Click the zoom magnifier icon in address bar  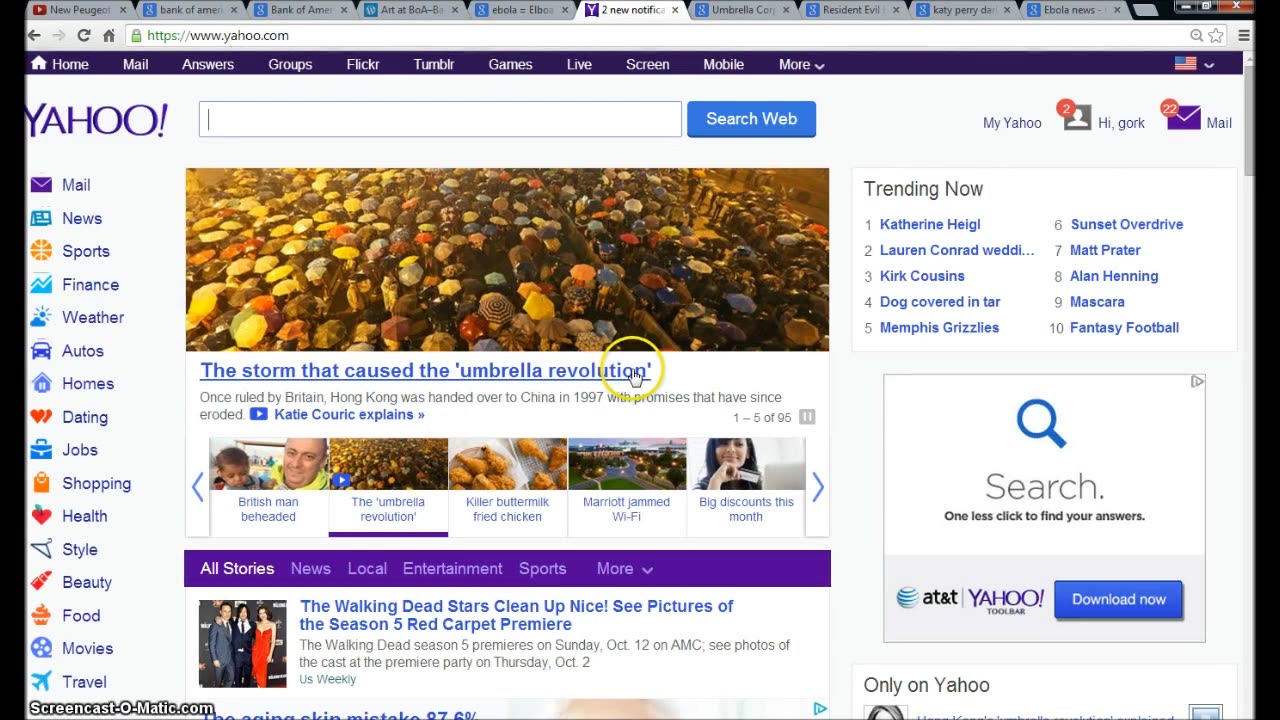click(x=1196, y=35)
